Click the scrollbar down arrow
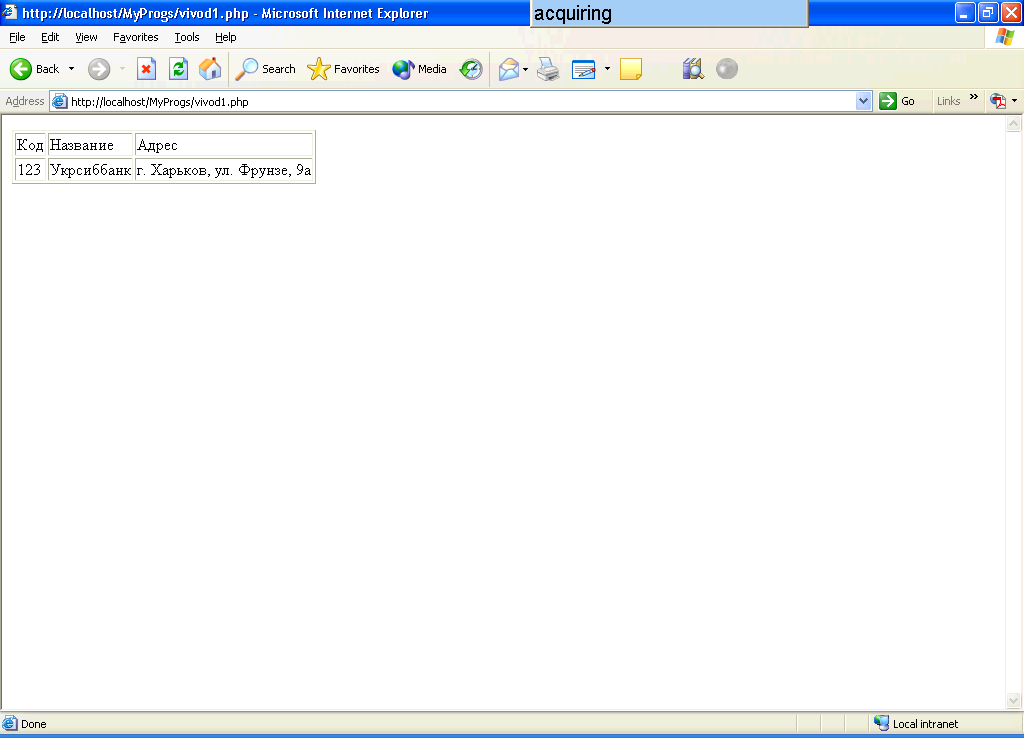 pyautogui.click(x=1013, y=701)
